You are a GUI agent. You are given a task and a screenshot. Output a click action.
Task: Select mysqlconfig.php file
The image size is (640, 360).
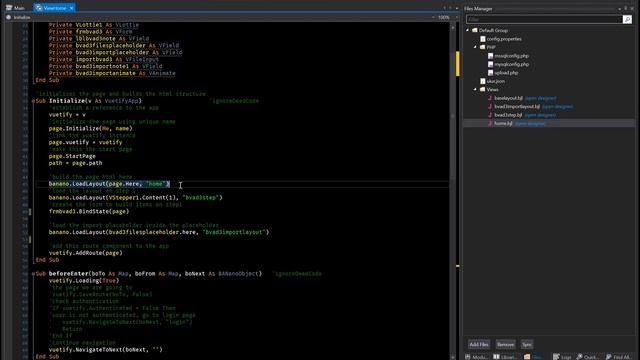(x=511, y=64)
